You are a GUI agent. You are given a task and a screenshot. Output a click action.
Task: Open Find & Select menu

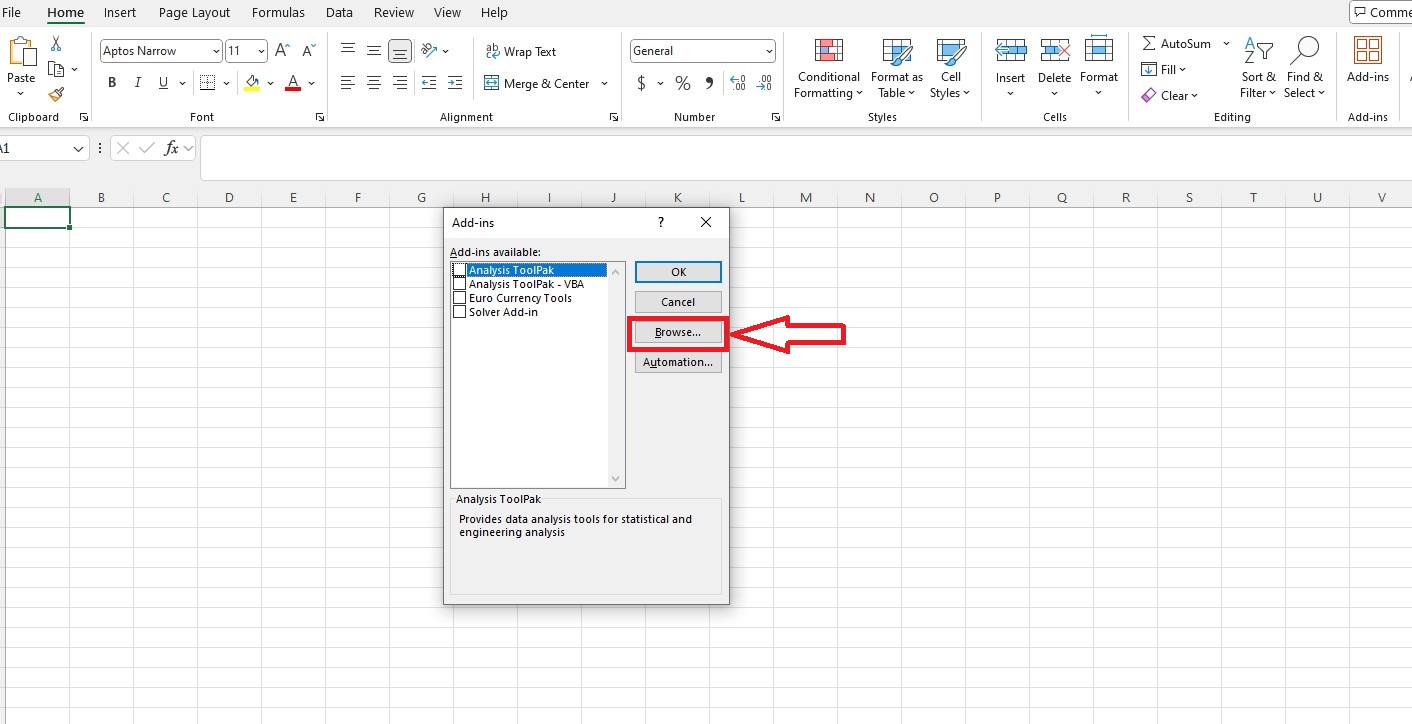point(1305,69)
